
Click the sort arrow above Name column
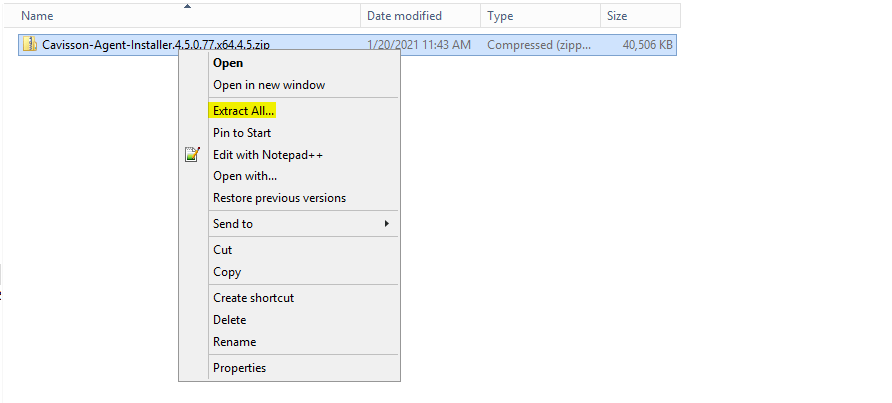coord(187,6)
